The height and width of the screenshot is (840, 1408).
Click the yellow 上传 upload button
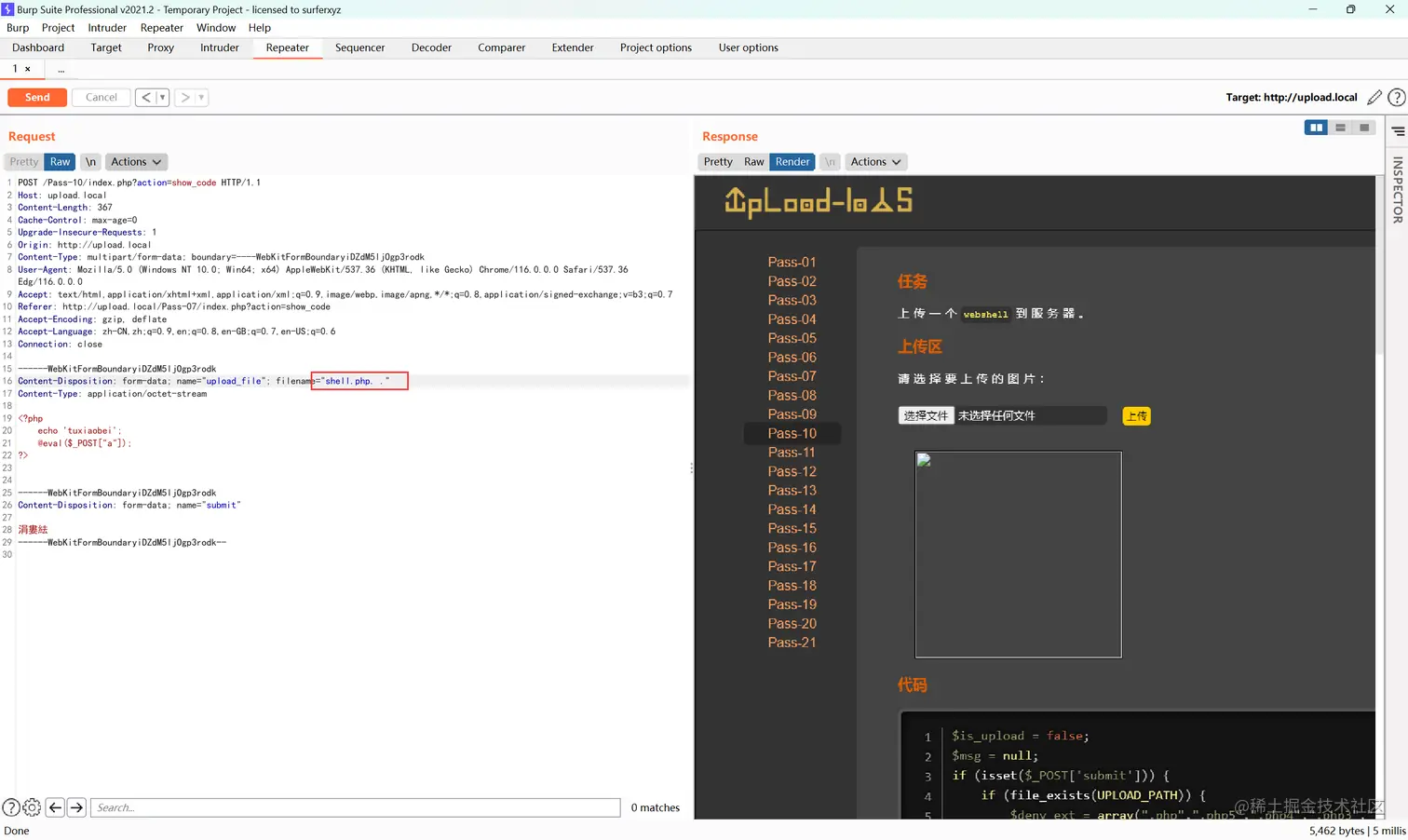[1137, 416]
